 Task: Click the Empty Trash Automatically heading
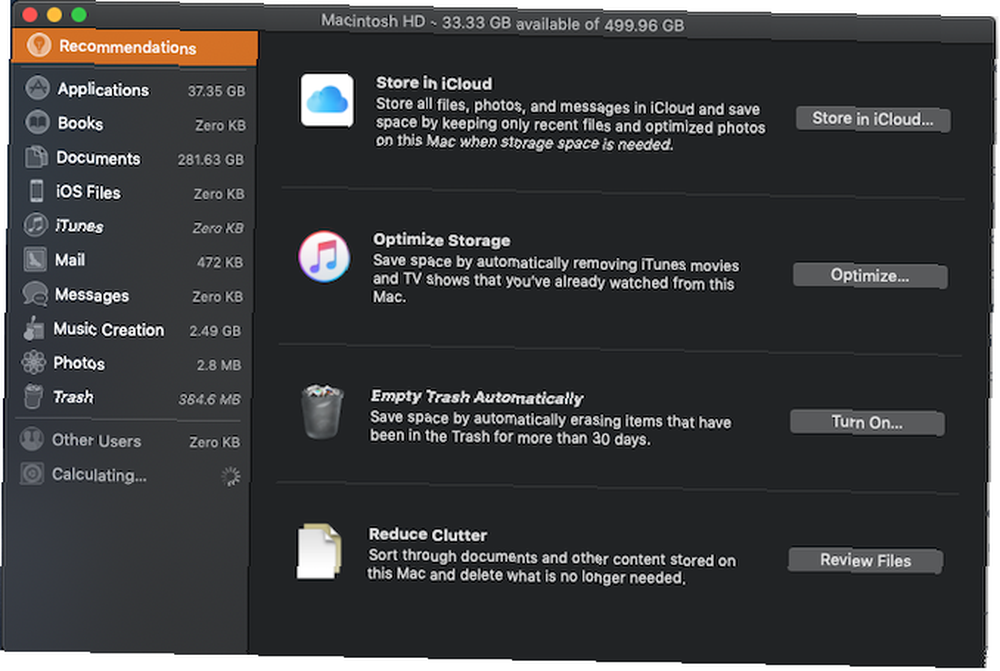476,397
